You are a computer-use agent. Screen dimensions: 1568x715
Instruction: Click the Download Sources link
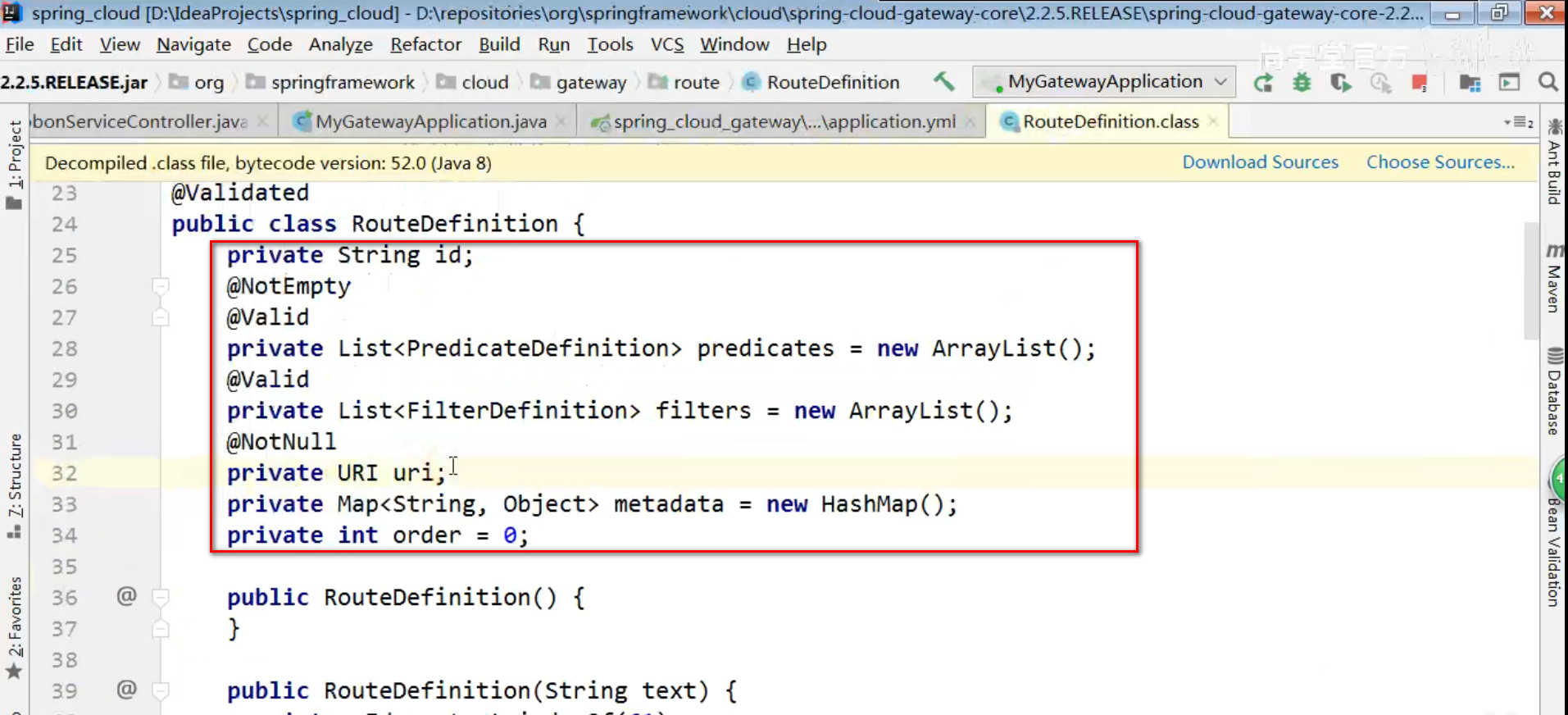click(1260, 162)
